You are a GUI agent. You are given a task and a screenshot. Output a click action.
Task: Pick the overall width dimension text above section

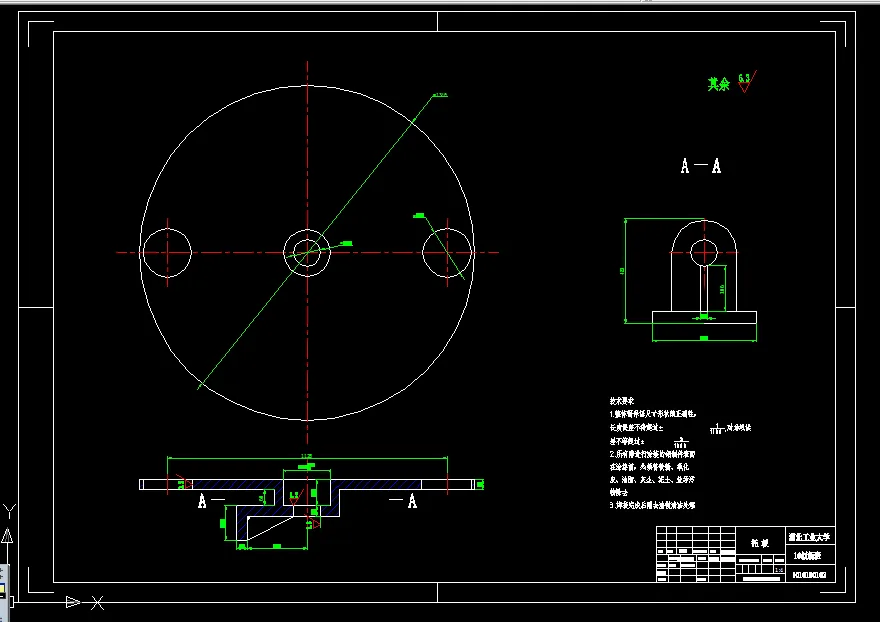click(x=306, y=456)
